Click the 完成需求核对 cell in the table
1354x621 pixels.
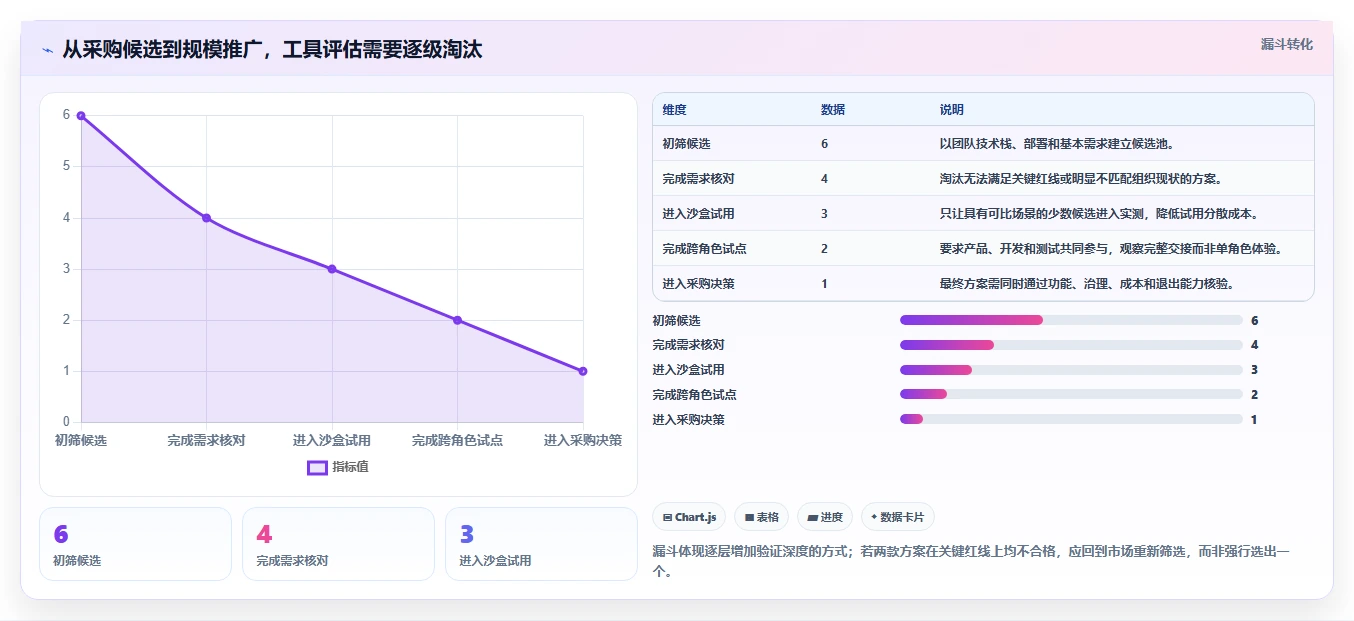(698, 179)
